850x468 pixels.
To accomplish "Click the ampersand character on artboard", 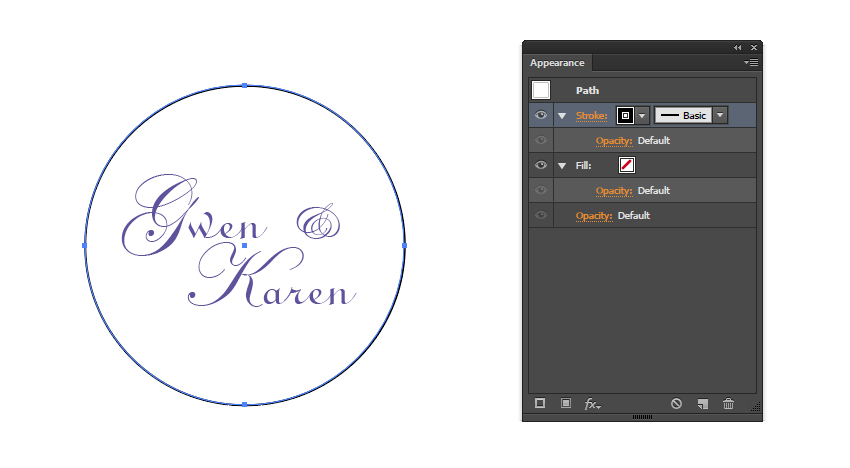I will coord(318,222).
